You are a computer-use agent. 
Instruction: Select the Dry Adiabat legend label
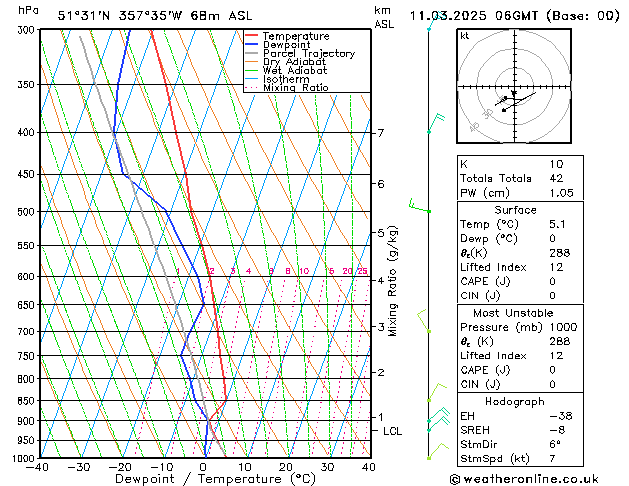(294, 62)
